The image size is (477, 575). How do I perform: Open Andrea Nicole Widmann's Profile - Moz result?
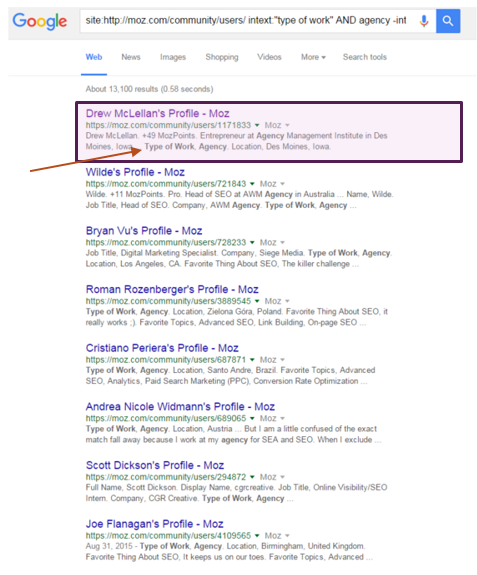click(x=180, y=407)
